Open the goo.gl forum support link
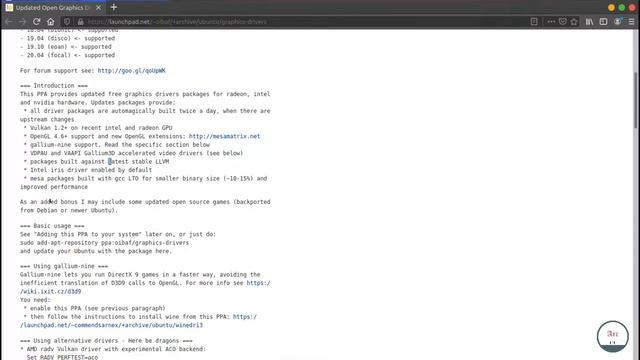This screenshot has width=640, height=360. point(131,71)
